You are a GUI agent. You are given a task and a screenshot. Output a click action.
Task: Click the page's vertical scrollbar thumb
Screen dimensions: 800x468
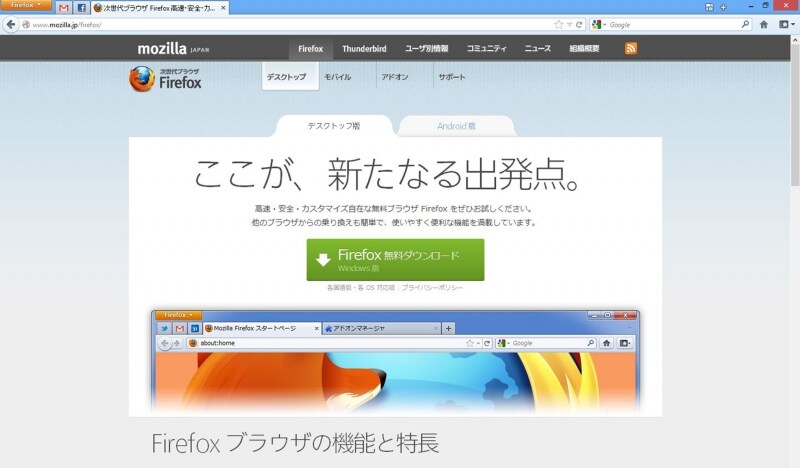click(795, 115)
